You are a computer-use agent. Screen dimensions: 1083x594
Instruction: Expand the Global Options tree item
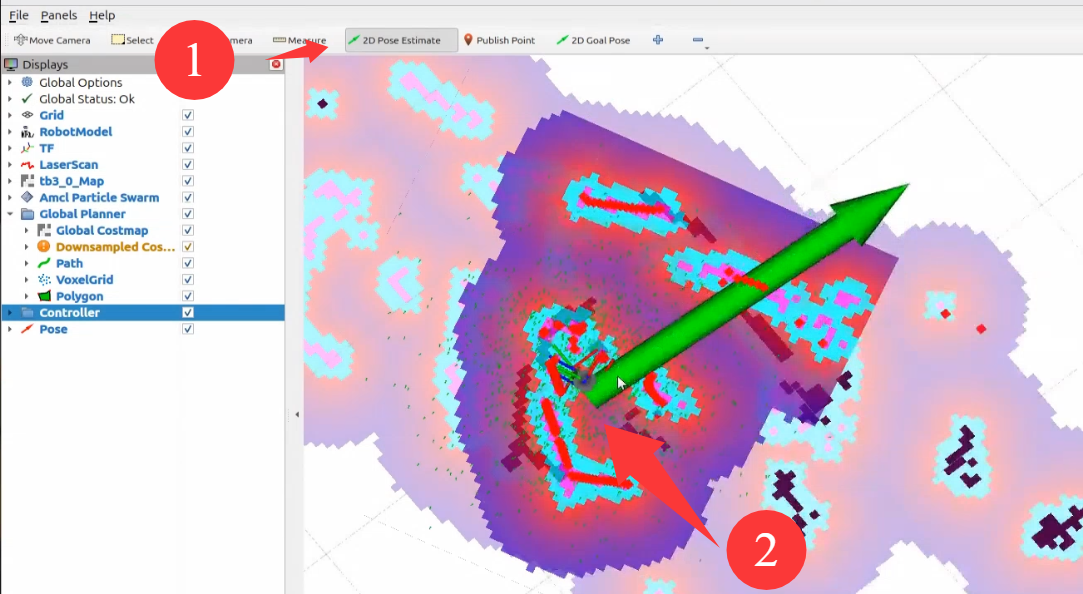(10, 83)
